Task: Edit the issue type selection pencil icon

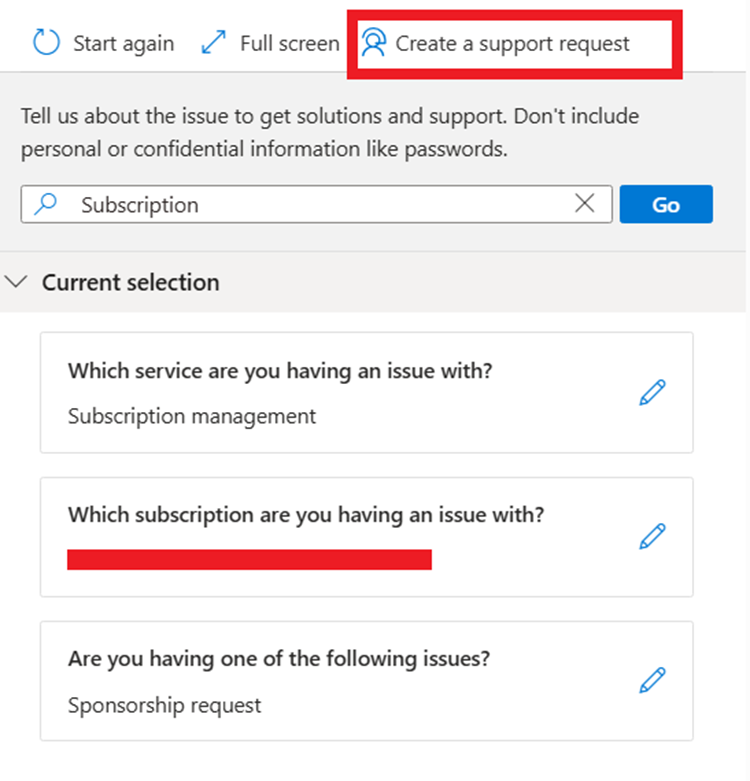Action: click(x=652, y=681)
